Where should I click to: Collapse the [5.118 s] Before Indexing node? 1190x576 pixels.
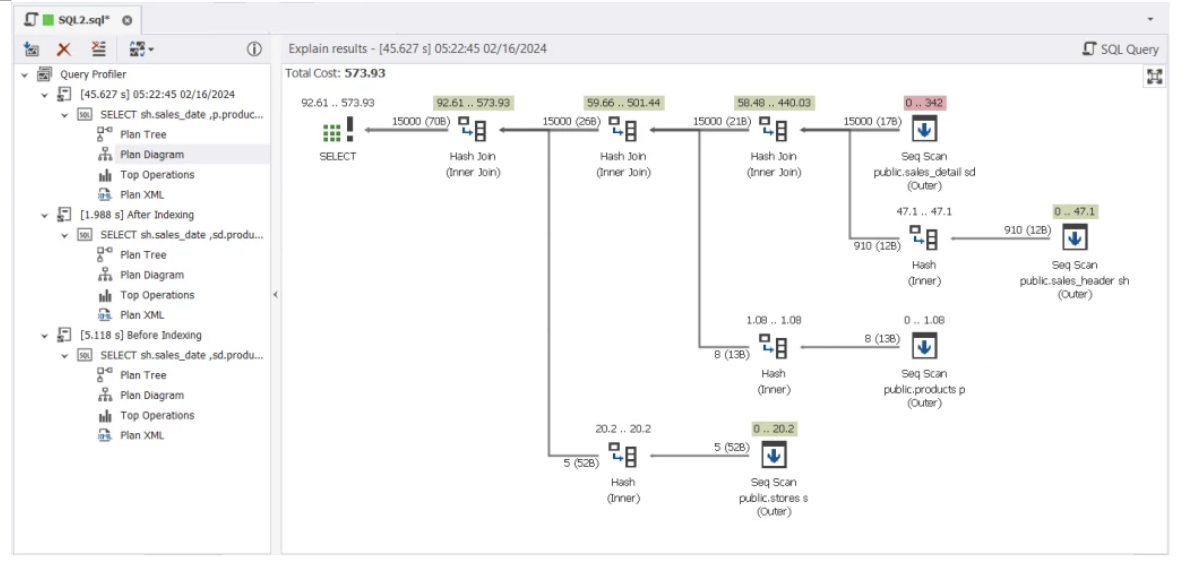coord(44,335)
